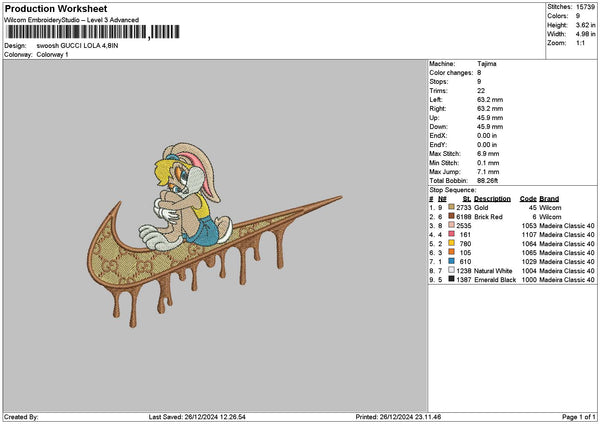Pick the yellow swatch beside thread 780

[x=451, y=243]
